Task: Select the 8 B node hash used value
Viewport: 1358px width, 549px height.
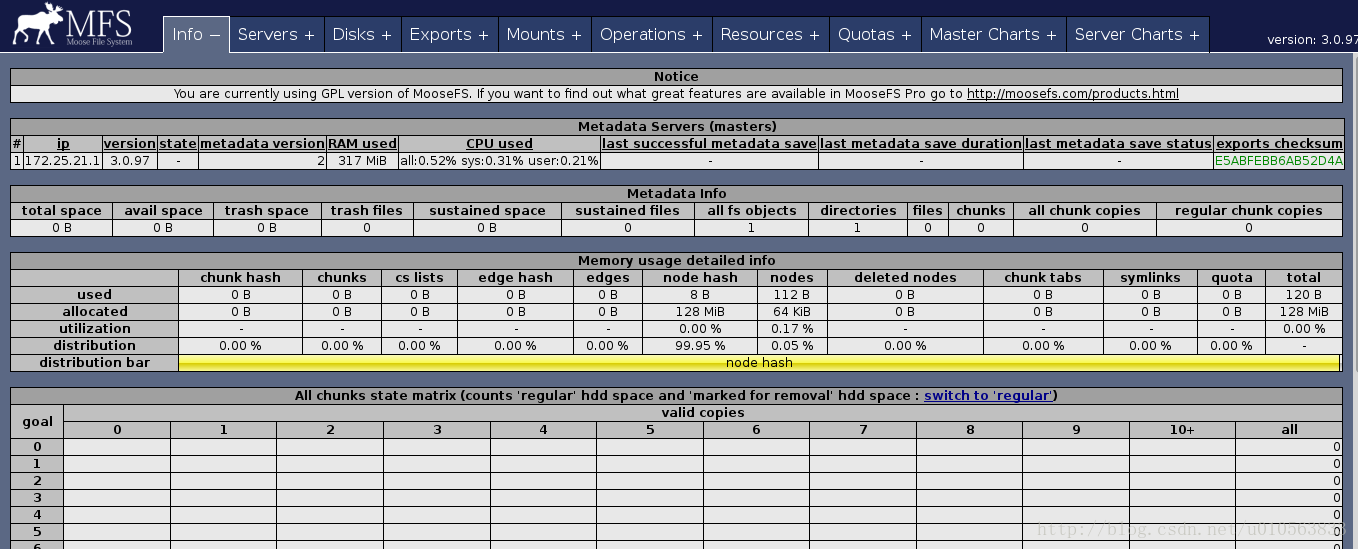Action: [700, 295]
